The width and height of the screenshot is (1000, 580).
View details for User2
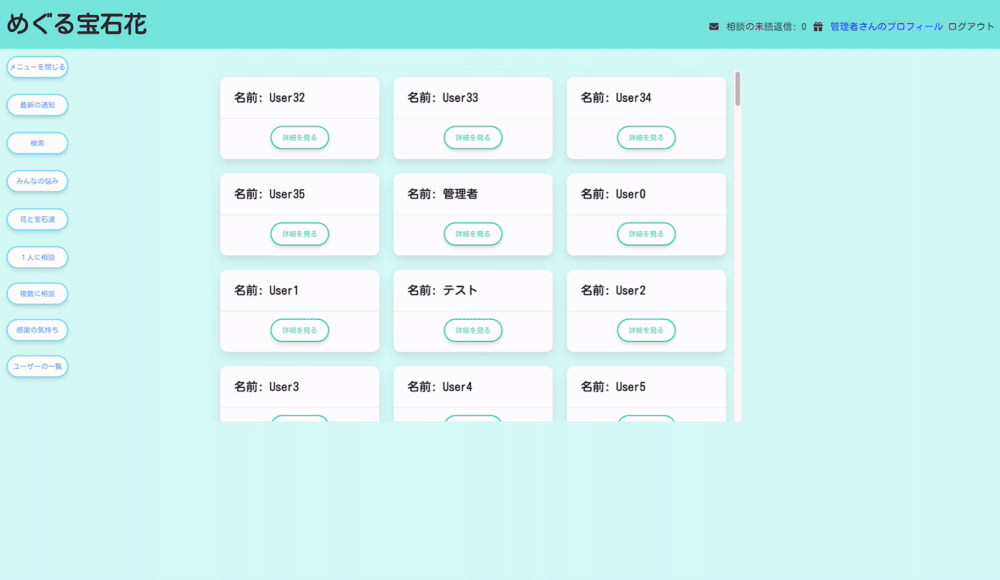pyautogui.click(x=646, y=331)
